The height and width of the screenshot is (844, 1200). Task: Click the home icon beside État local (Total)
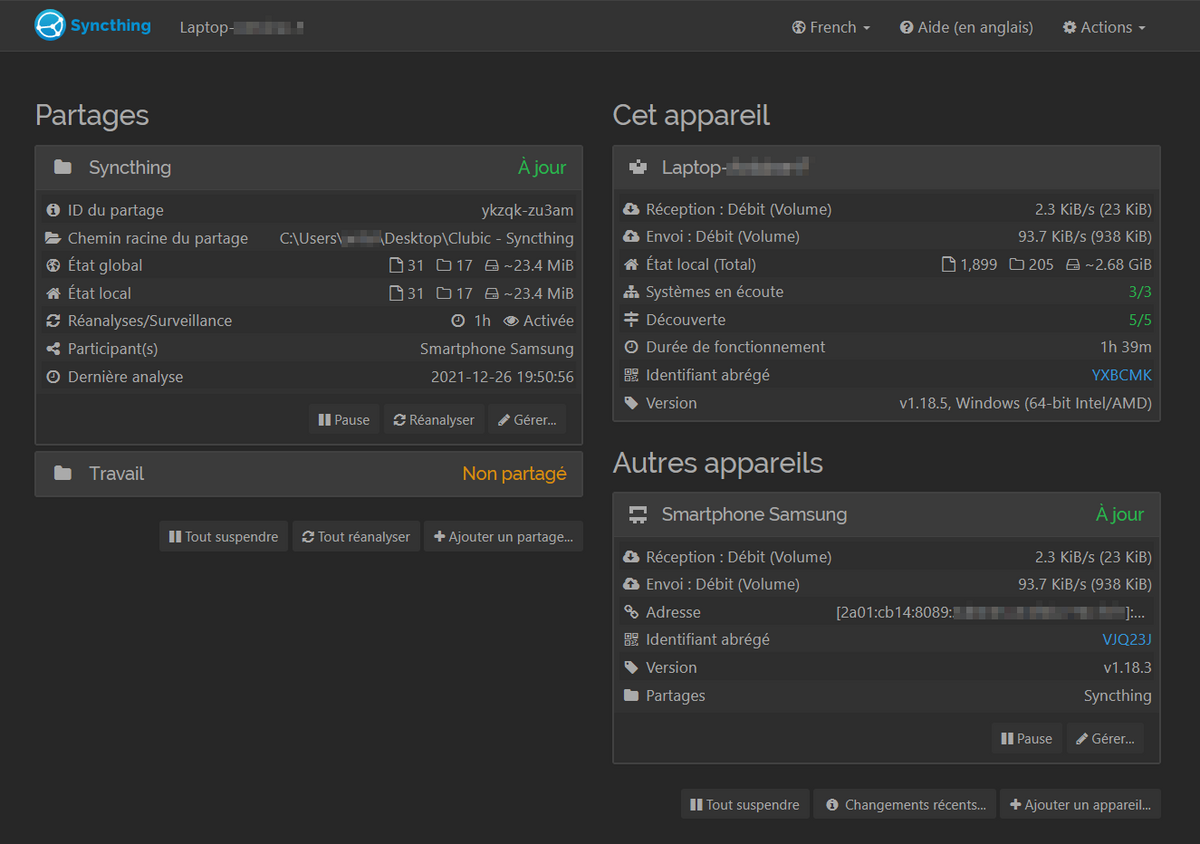click(x=631, y=264)
